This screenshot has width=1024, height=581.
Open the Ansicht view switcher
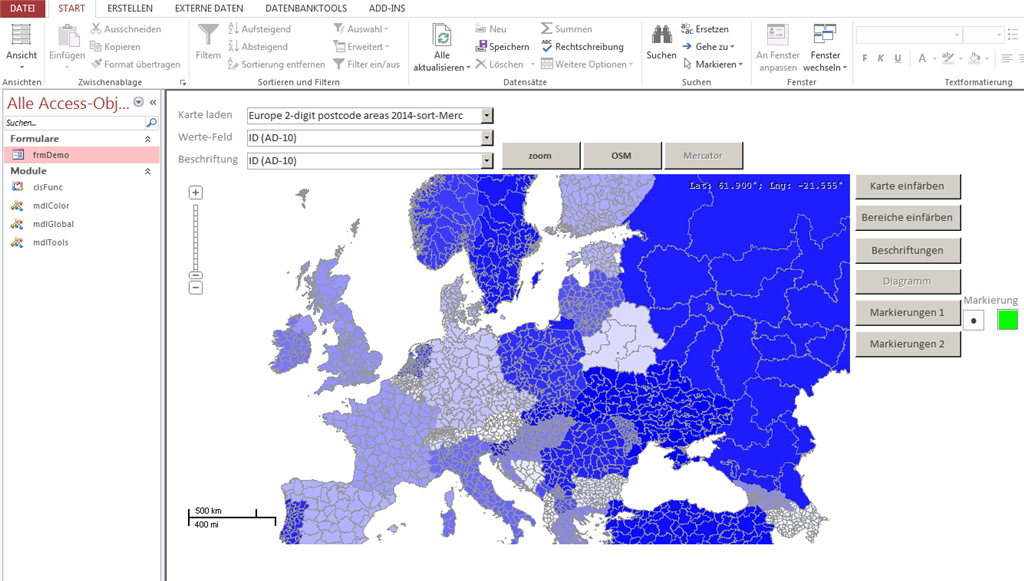click(21, 46)
